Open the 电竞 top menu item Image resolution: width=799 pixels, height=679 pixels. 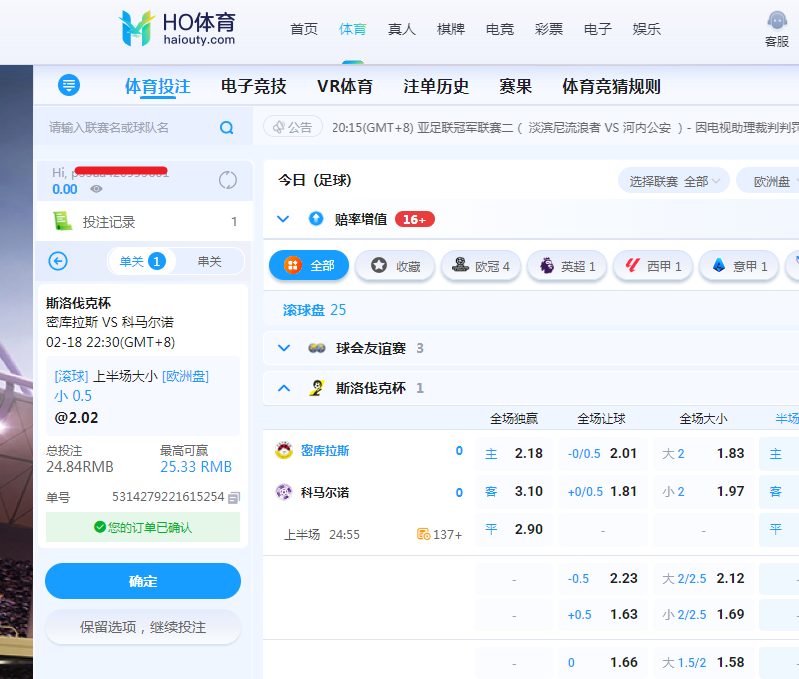(x=500, y=29)
